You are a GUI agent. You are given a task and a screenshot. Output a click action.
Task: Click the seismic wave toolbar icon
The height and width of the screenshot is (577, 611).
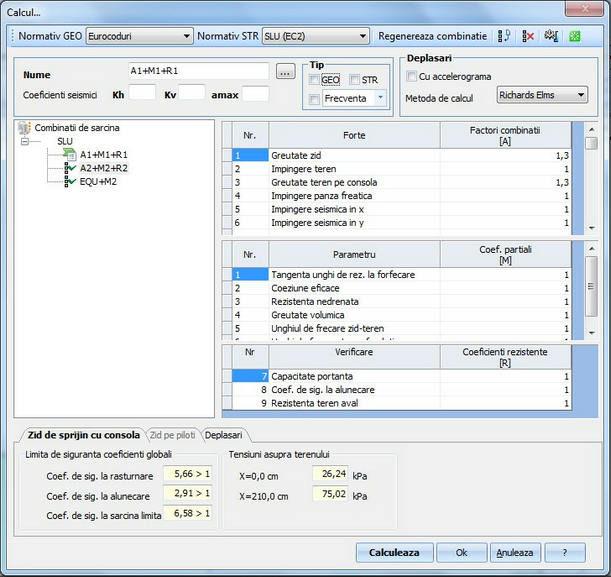[x=551, y=36]
